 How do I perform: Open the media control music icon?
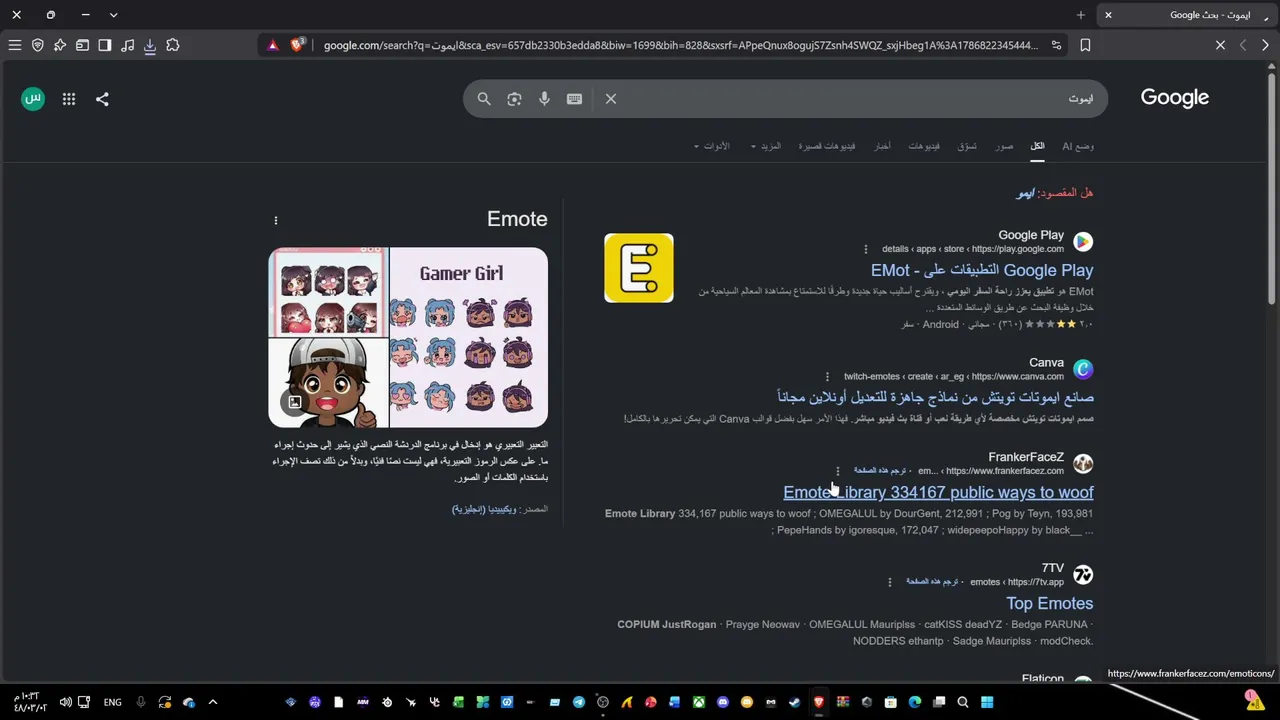click(x=128, y=45)
